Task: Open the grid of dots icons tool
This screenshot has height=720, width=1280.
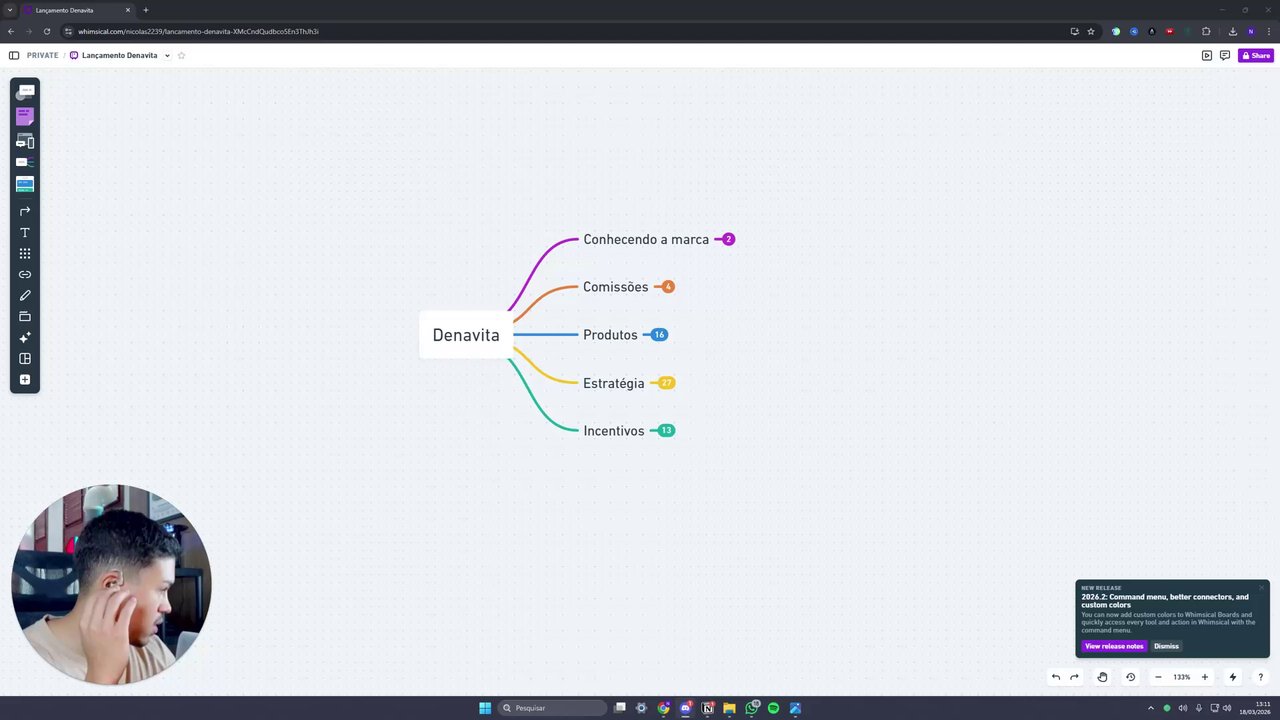Action: tap(25, 253)
